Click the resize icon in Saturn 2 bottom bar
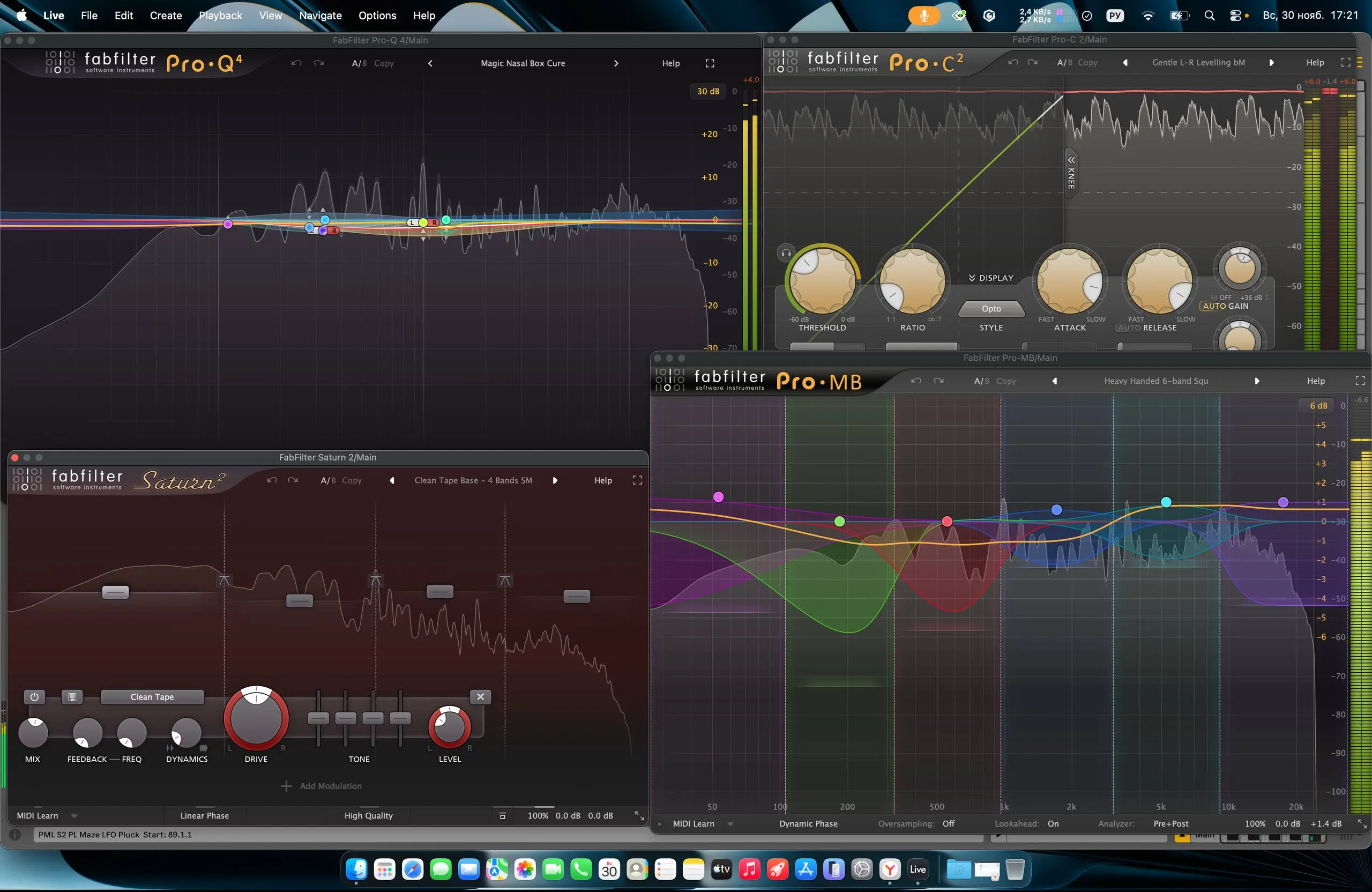Screen dimensions: 1372x892 coord(639,815)
